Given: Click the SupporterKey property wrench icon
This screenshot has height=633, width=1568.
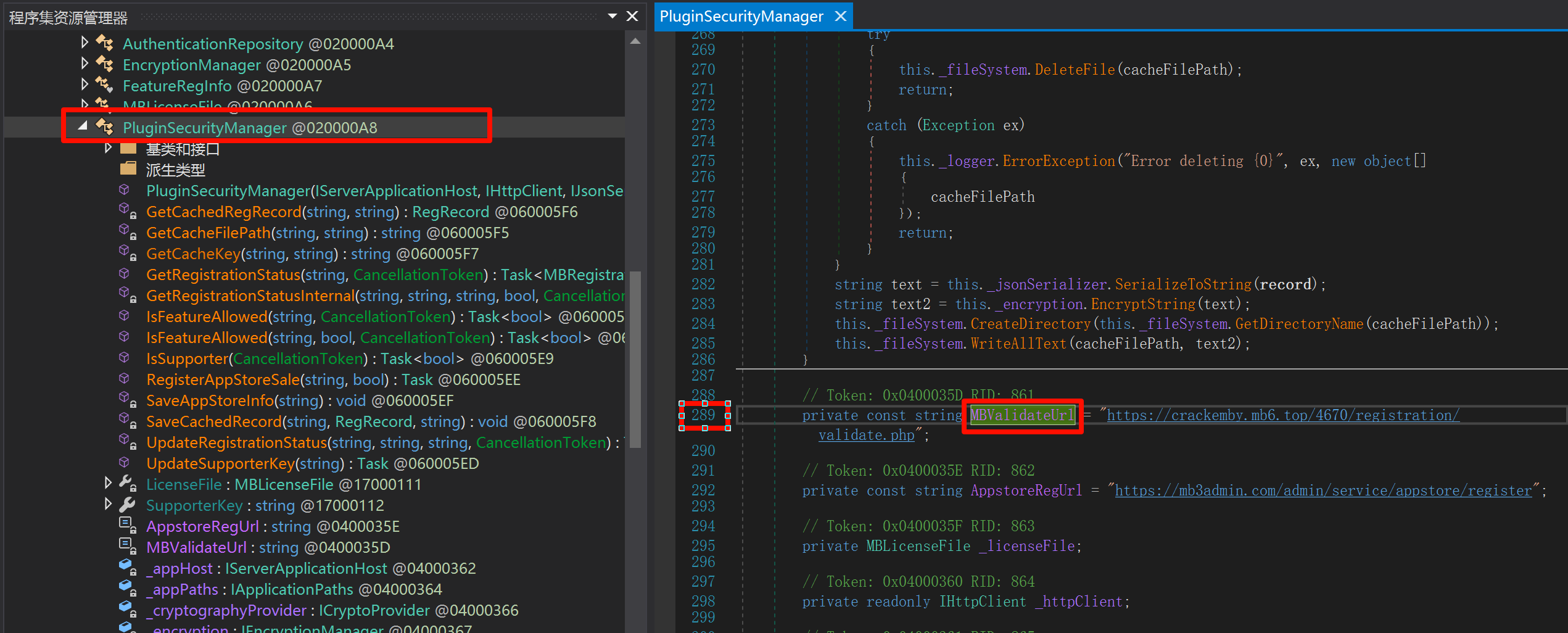Looking at the screenshot, I should 128,505.
